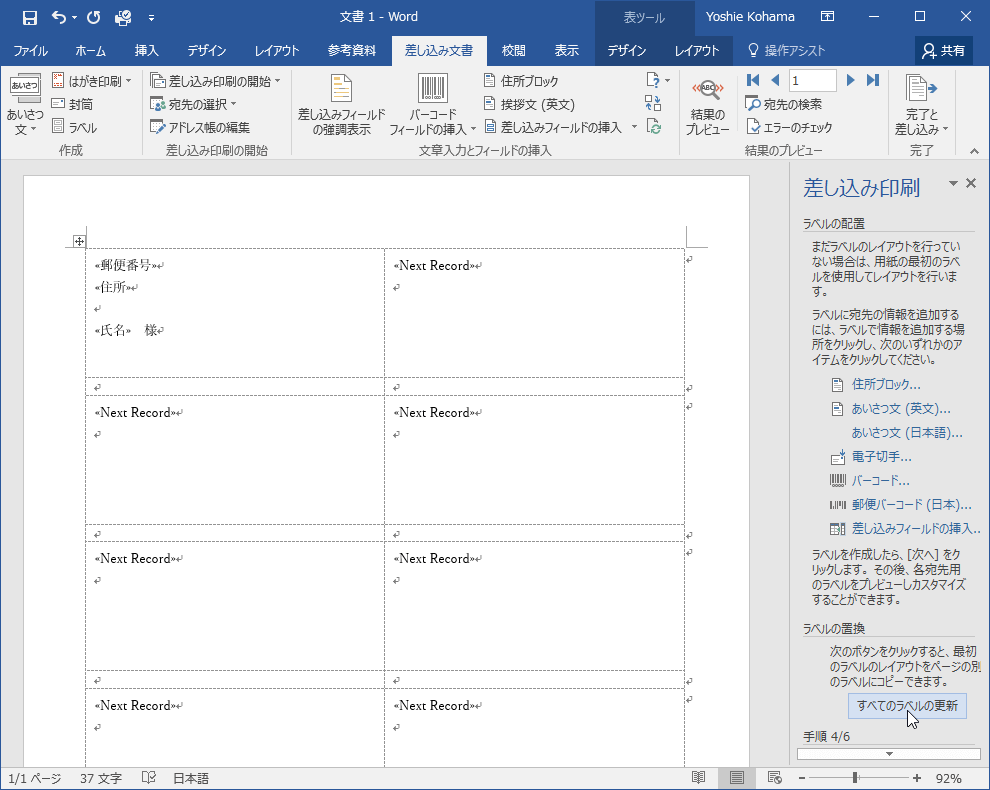This screenshot has width=990, height=790.
Task: Switch to Web Layout view
Action: coord(775,778)
